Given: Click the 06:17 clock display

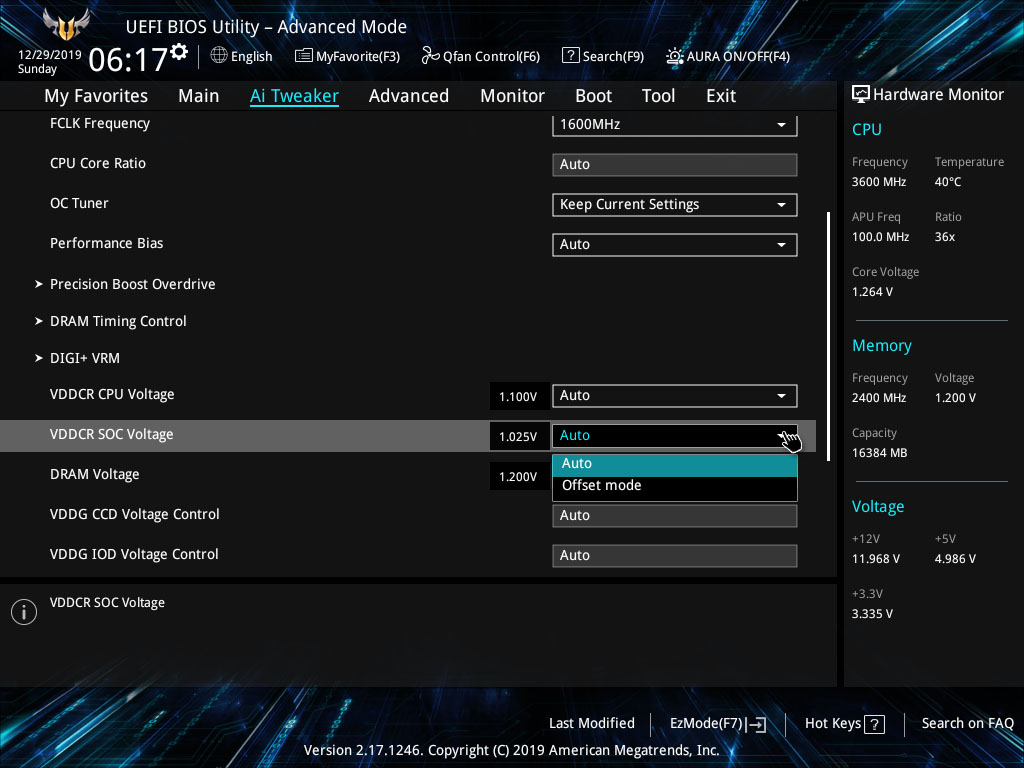Looking at the screenshot, I should 128,60.
